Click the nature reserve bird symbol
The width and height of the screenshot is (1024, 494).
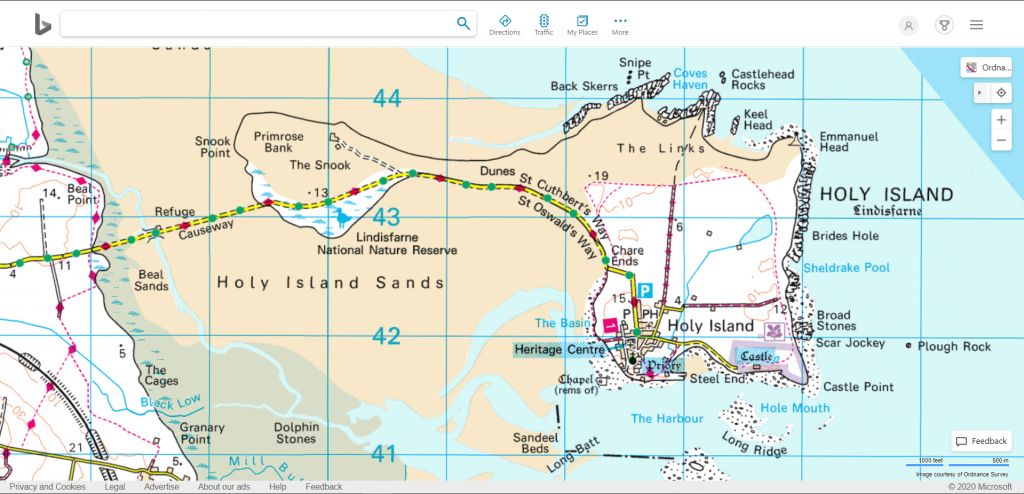tap(341, 218)
